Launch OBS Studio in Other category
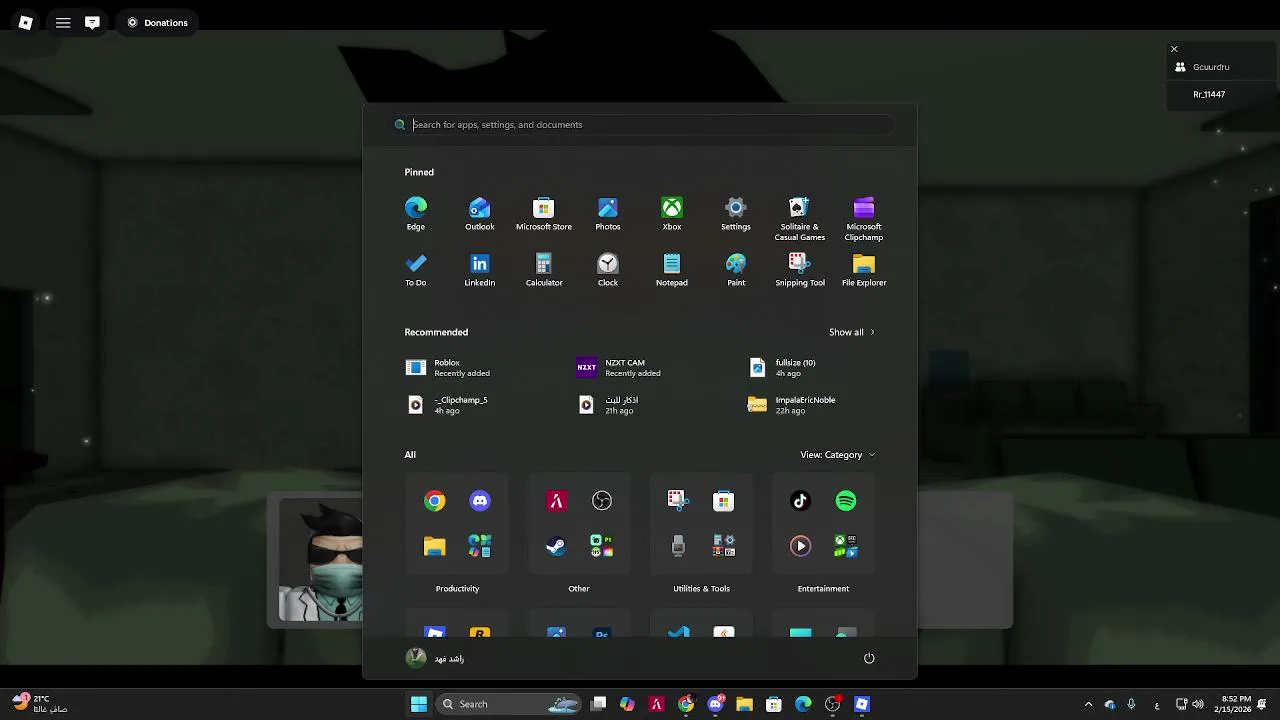 pyautogui.click(x=602, y=501)
